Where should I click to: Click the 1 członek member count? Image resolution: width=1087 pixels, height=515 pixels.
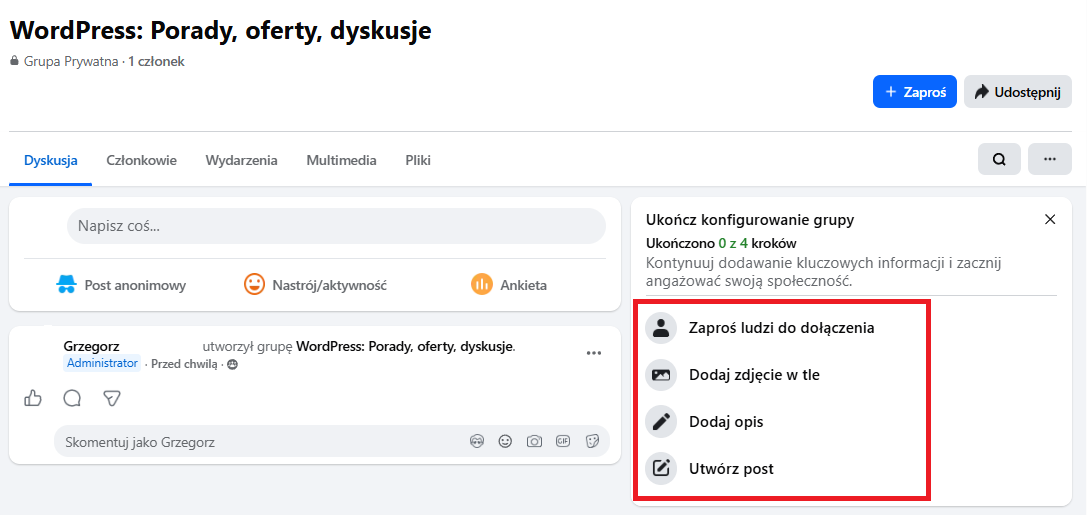[x=156, y=62]
